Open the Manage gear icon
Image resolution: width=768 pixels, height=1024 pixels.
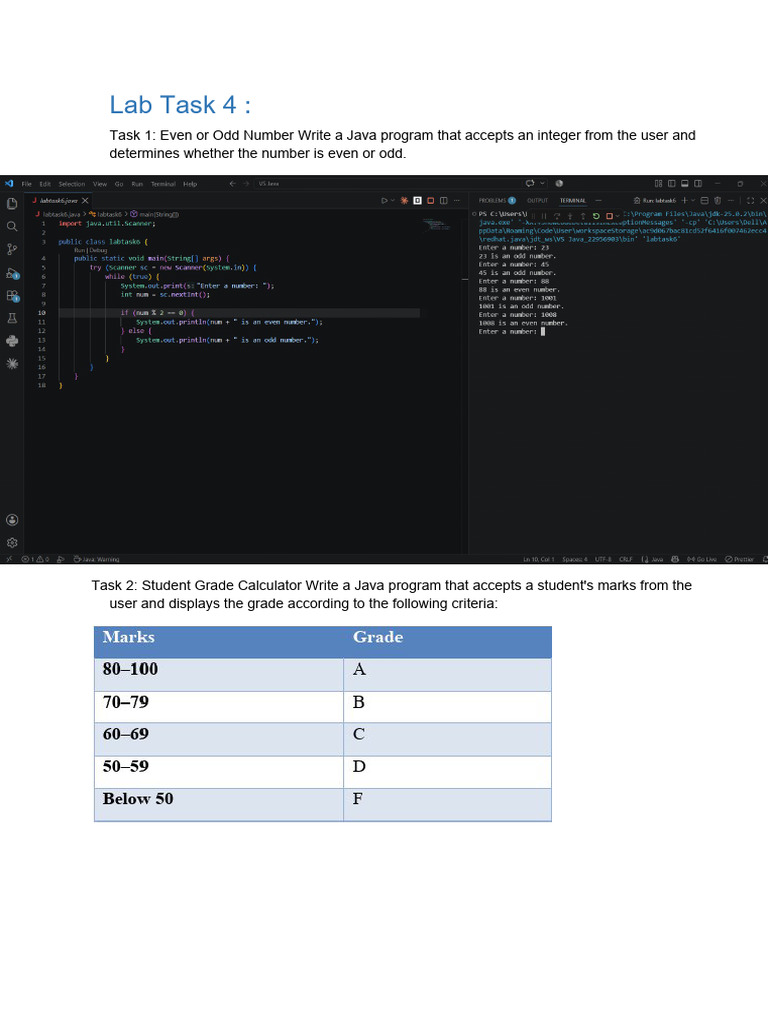(12, 543)
